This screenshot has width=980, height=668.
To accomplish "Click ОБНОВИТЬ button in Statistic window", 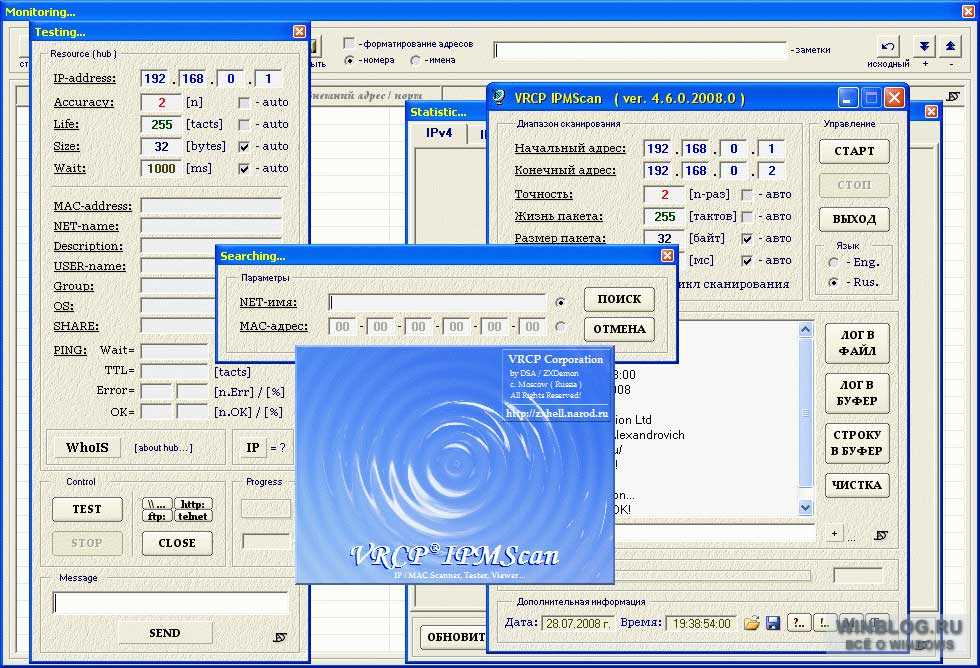I will pos(454,637).
